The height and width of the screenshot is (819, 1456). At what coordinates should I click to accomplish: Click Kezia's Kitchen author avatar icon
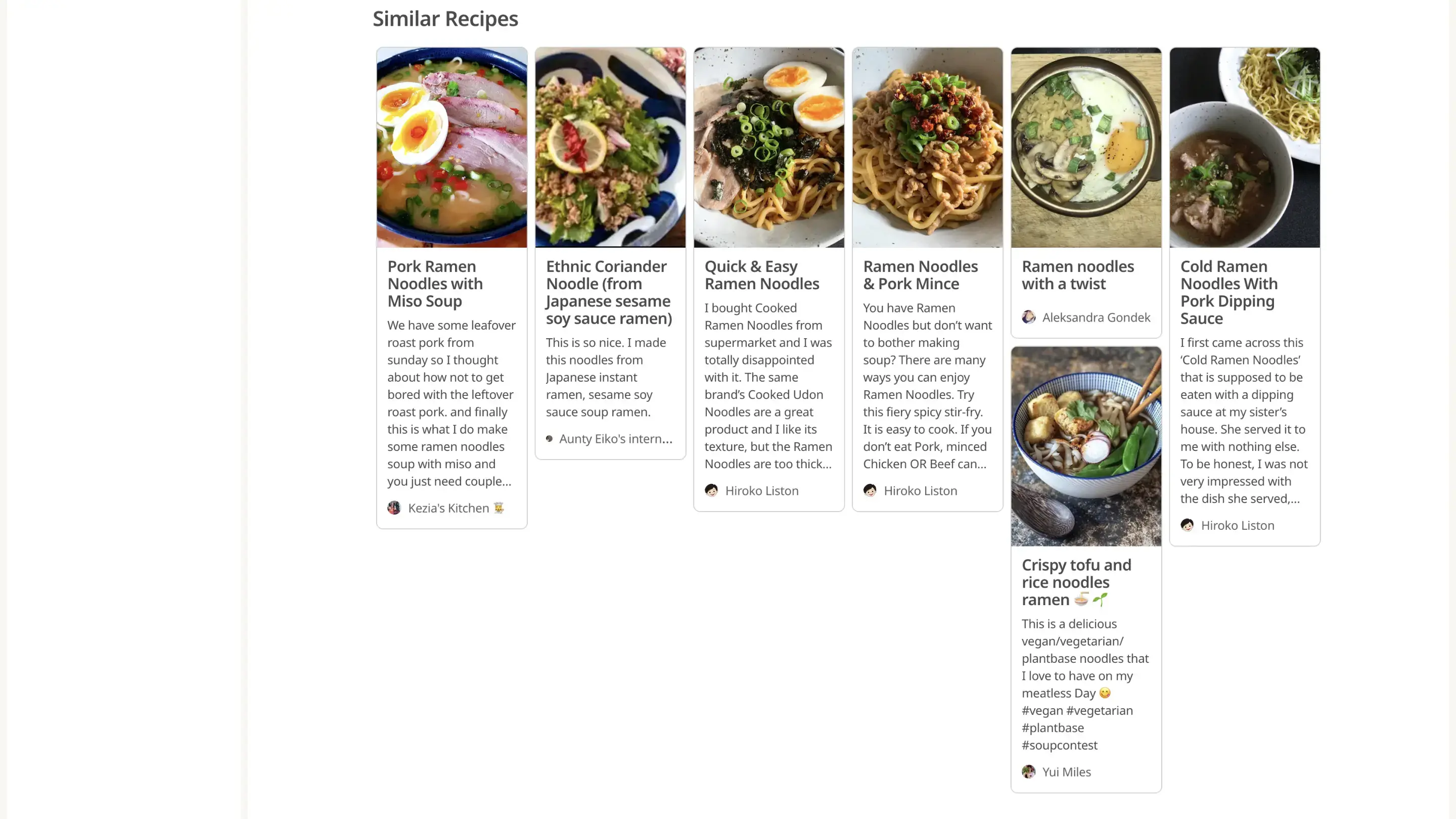pos(394,508)
